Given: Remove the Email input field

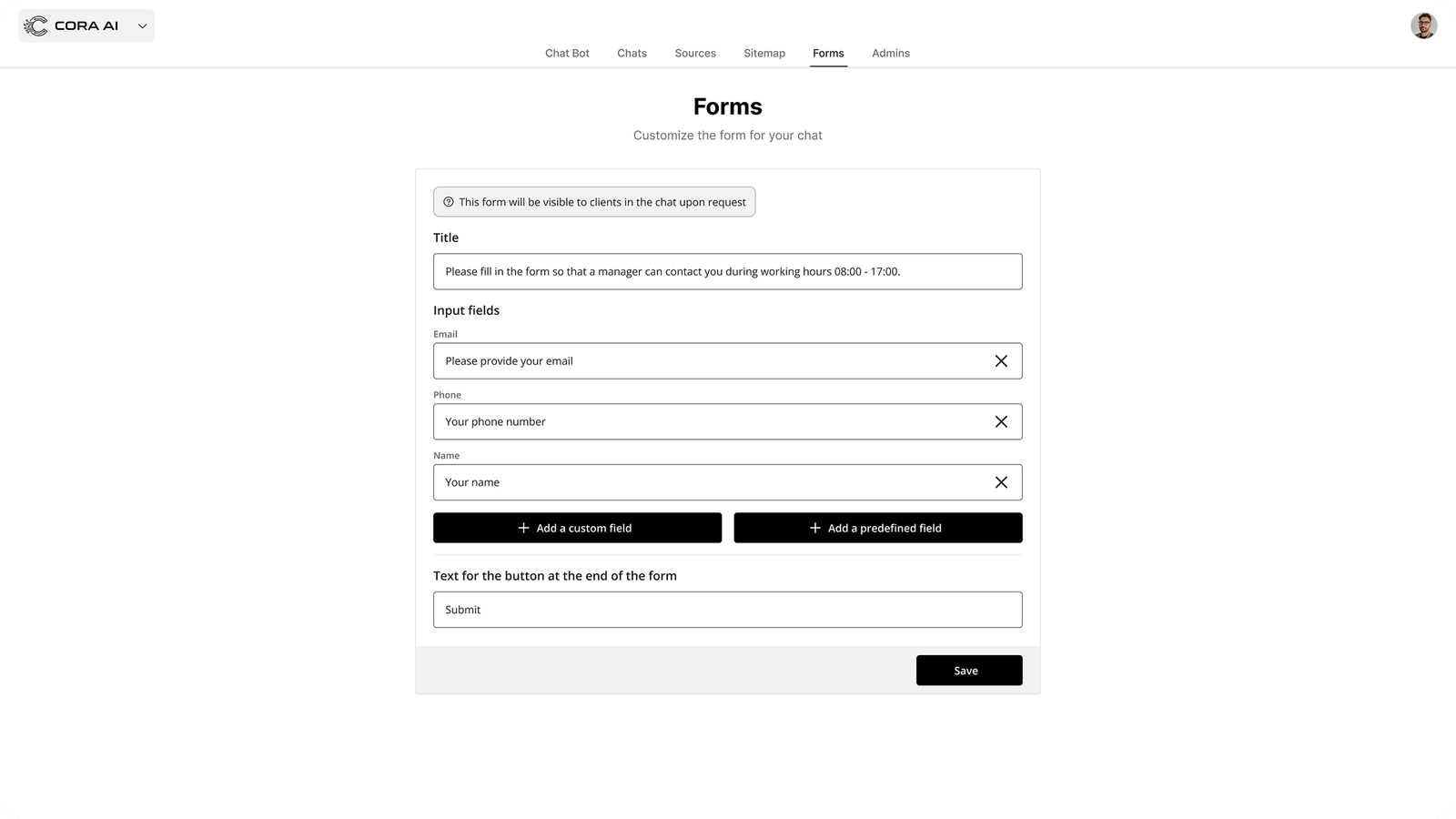Looking at the screenshot, I should click(x=1002, y=360).
